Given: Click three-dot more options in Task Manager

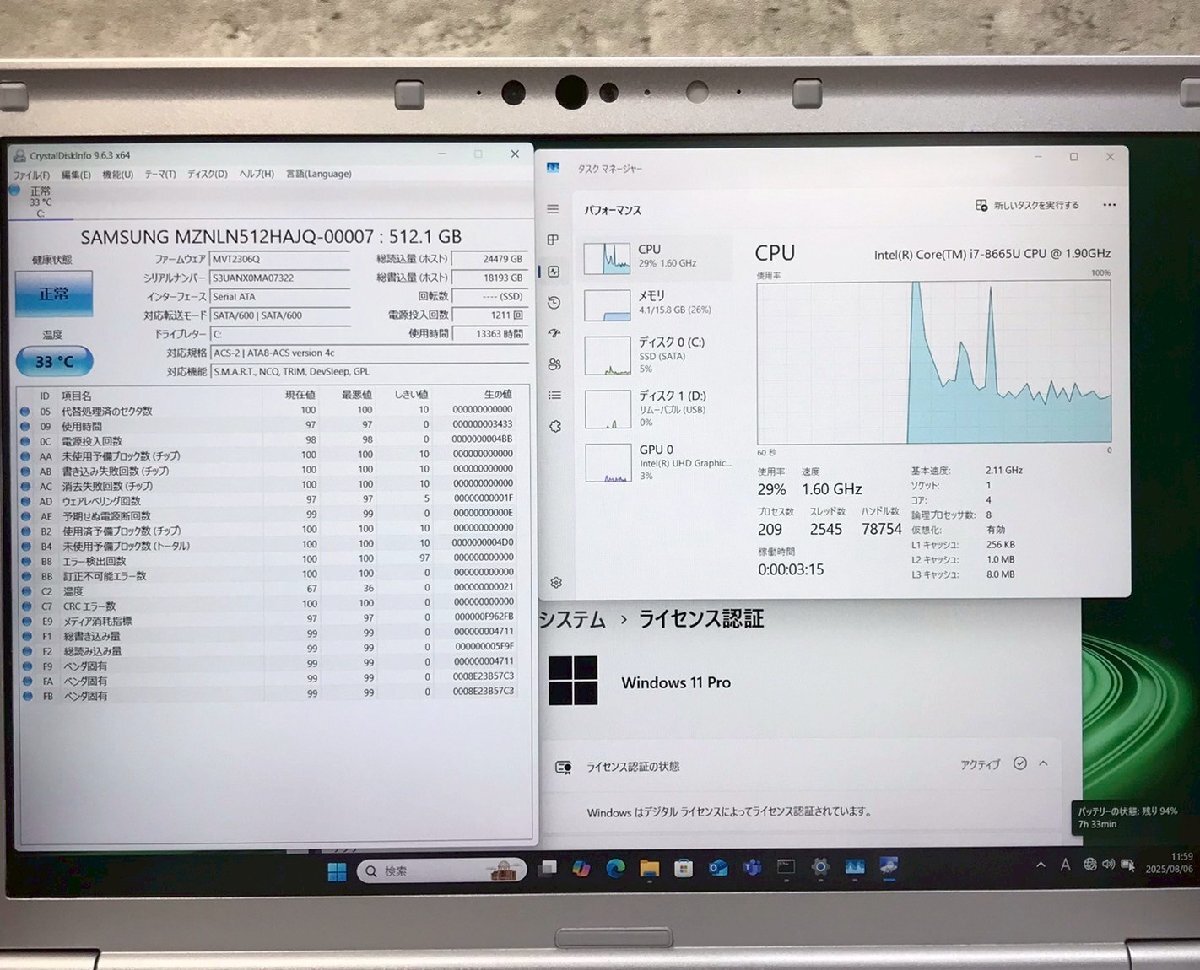Looking at the screenshot, I should point(1109,205).
